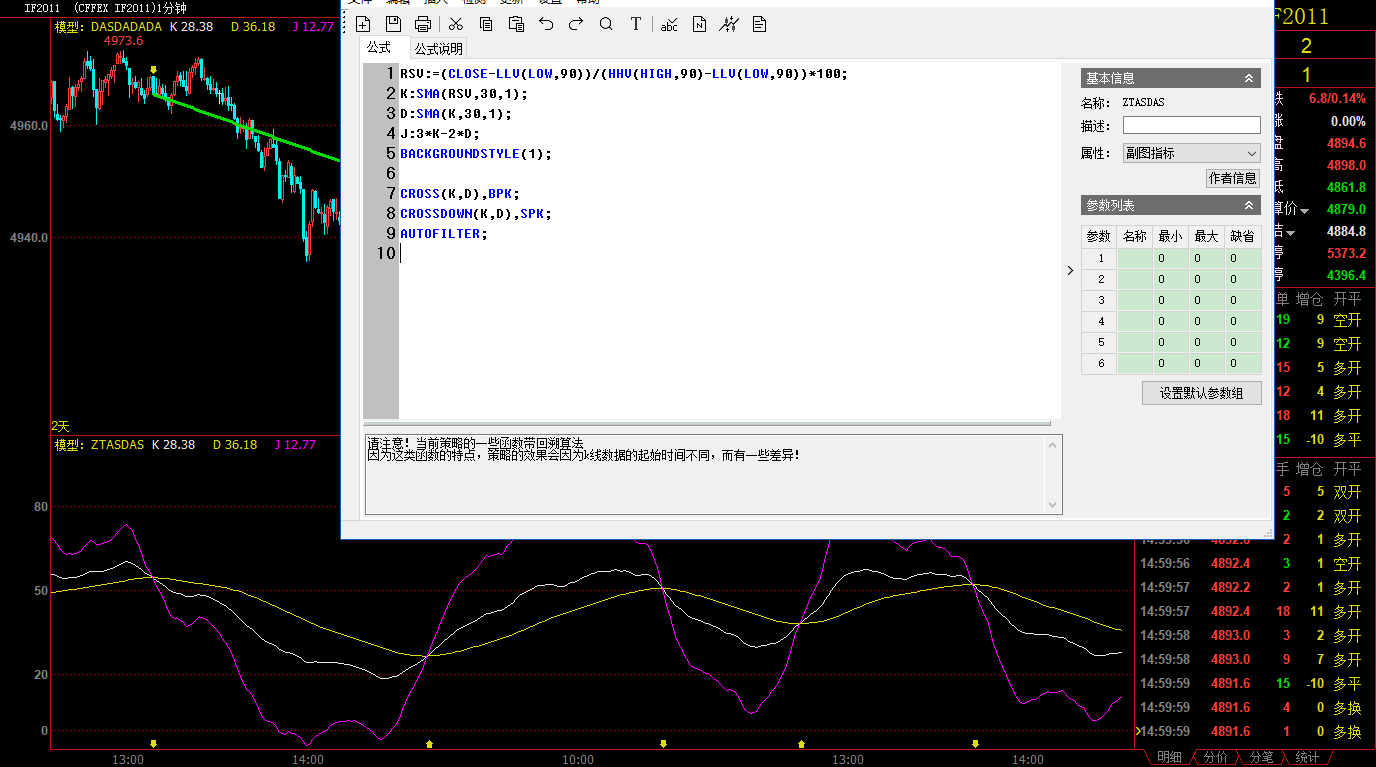Hide the side panel with the arrow
Image resolution: width=1376 pixels, height=767 pixels.
[1070, 270]
